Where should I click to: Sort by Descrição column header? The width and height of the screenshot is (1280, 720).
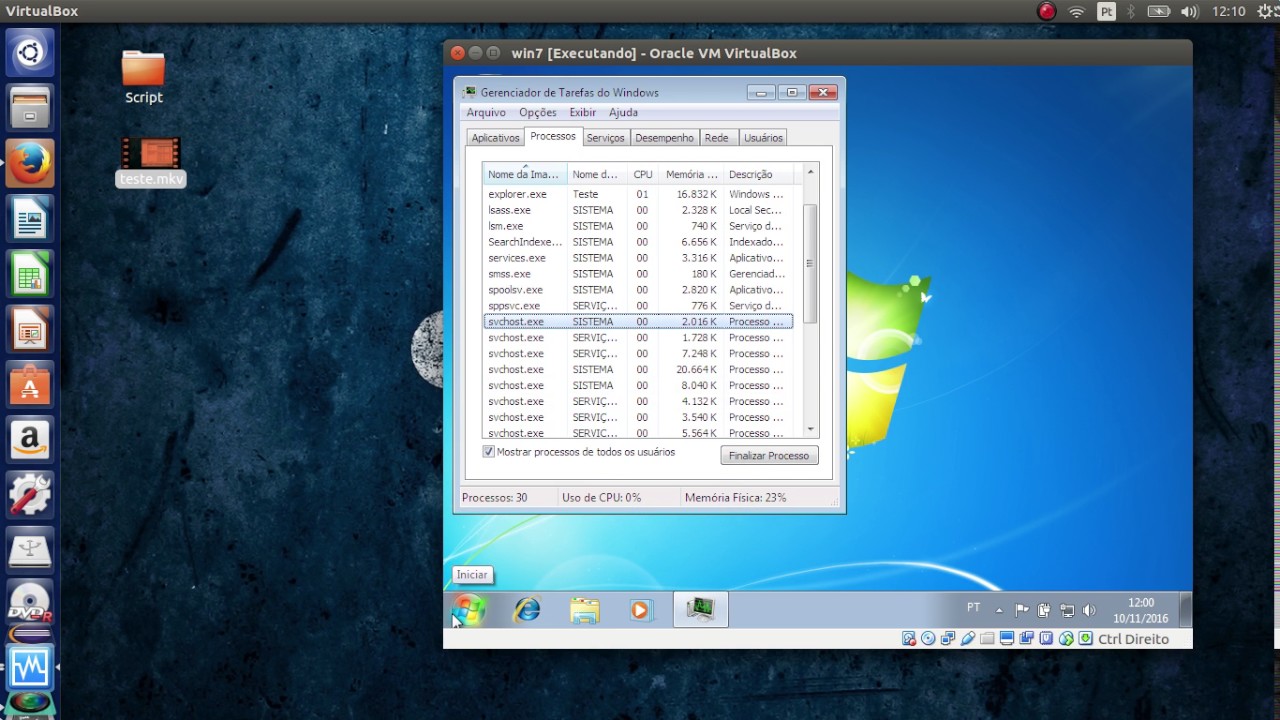760,174
